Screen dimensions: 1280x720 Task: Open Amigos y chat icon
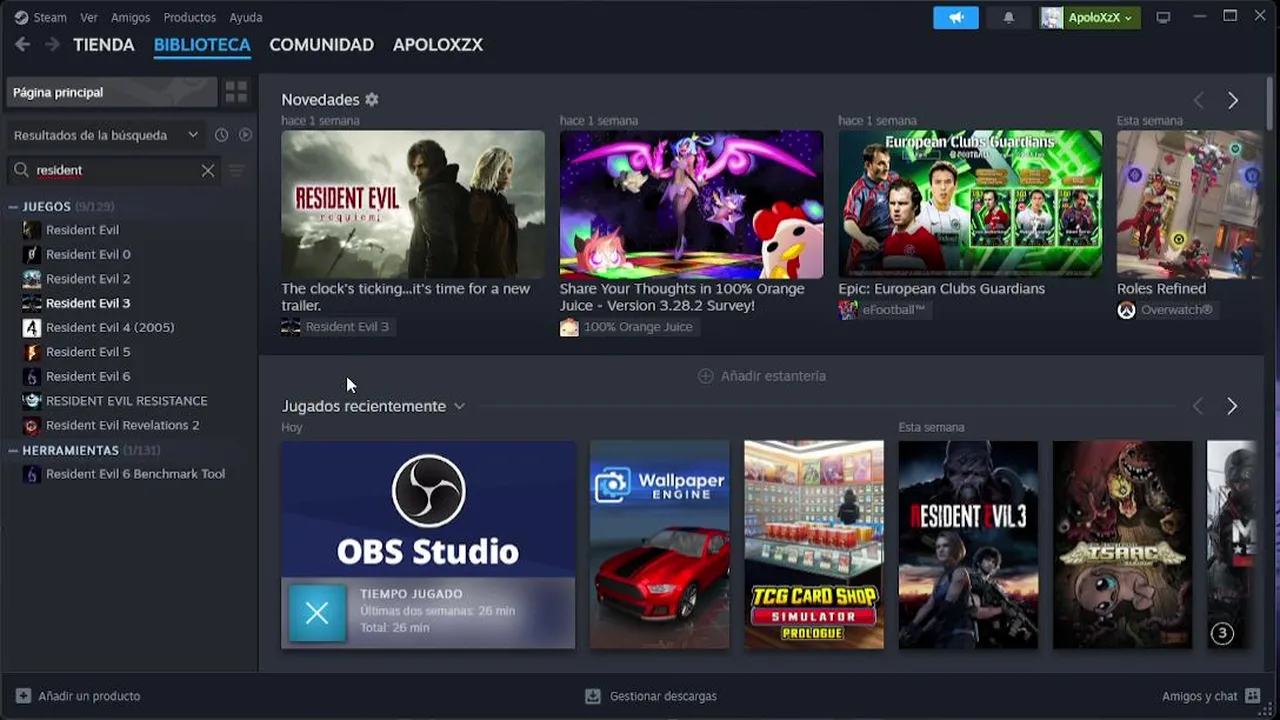pyautogui.click(x=1253, y=696)
